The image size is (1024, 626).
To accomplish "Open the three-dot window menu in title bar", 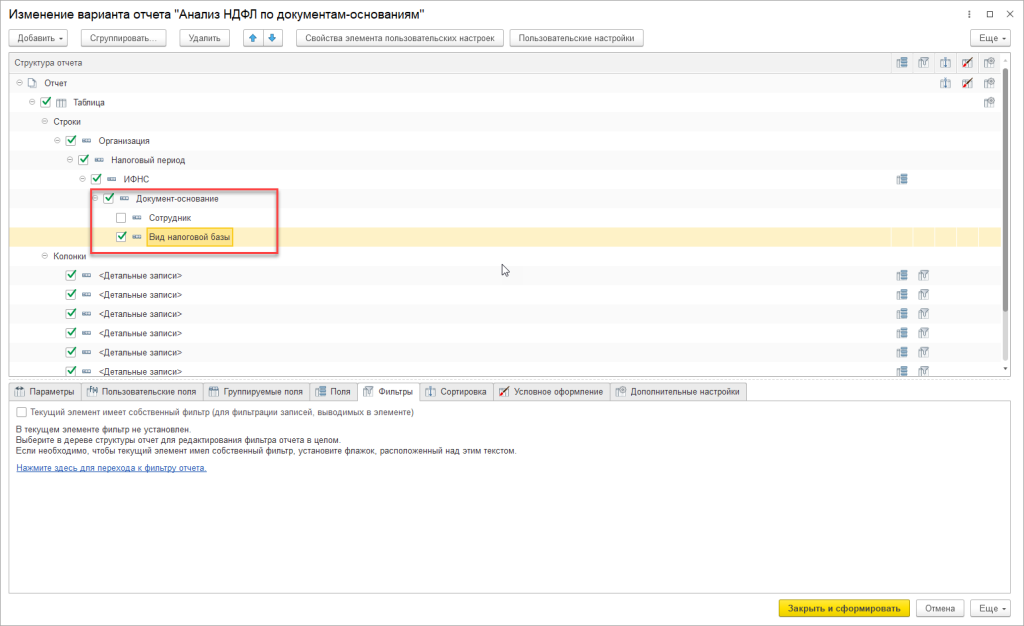I will coord(969,14).
